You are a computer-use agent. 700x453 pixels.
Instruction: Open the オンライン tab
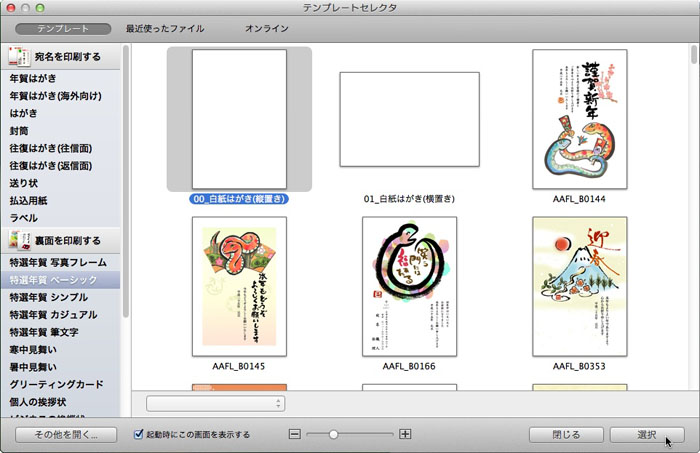266,29
